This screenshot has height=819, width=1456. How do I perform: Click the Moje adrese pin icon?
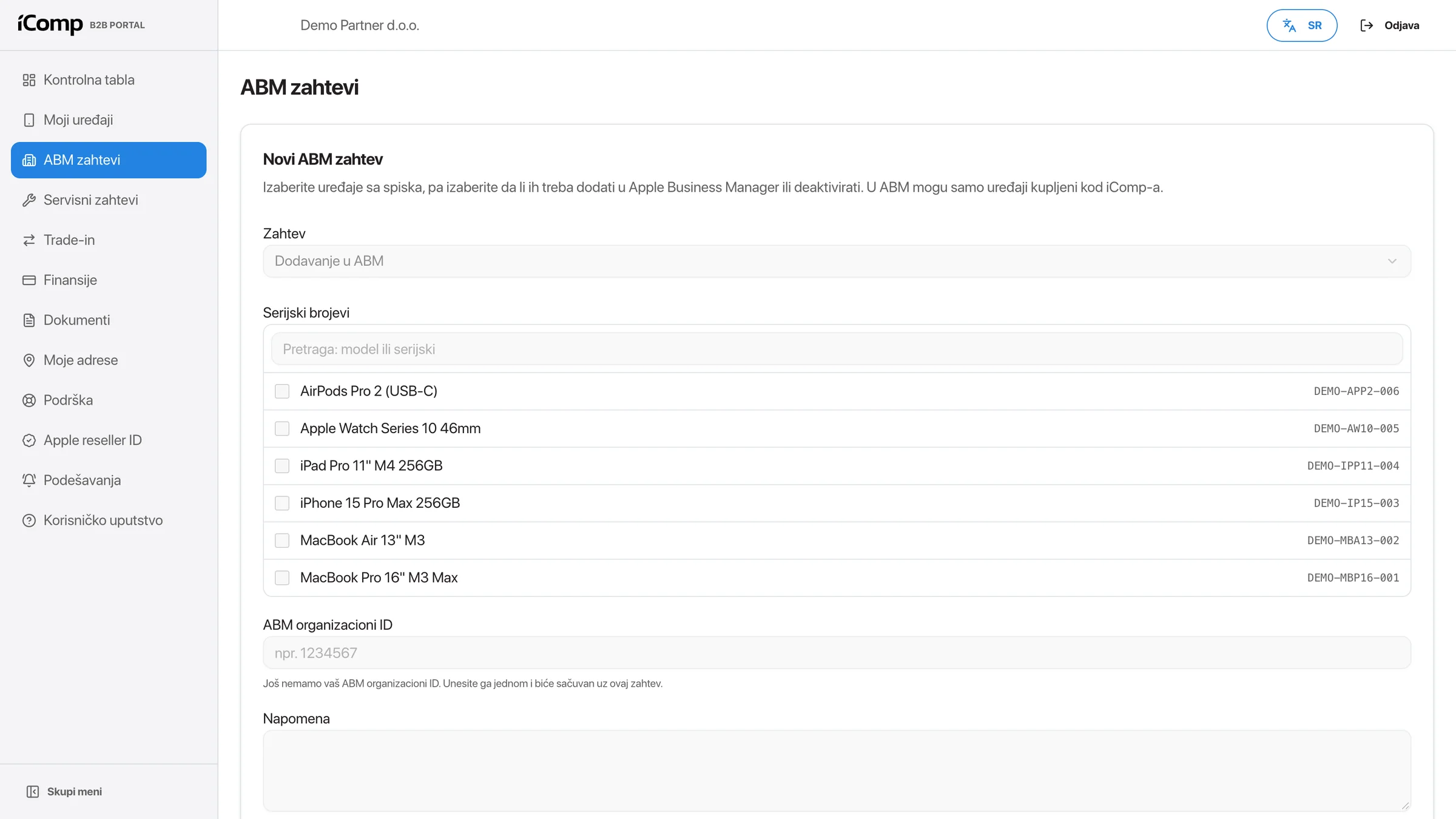(29, 360)
